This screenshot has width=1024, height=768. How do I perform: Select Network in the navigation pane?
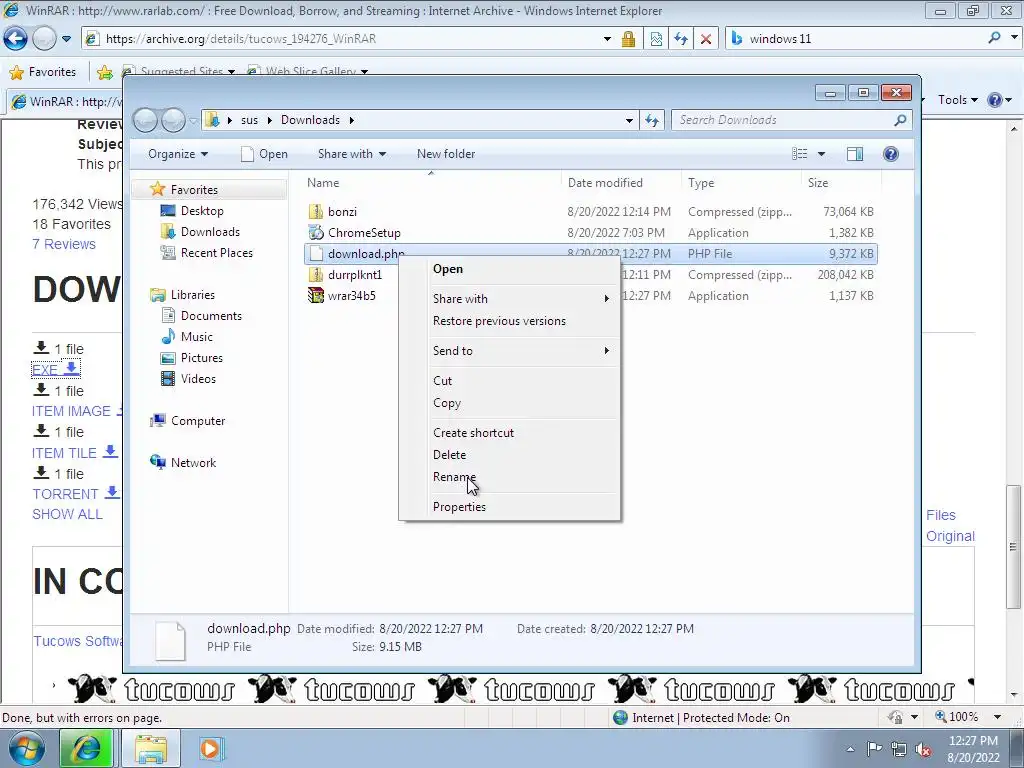[193, 463]
